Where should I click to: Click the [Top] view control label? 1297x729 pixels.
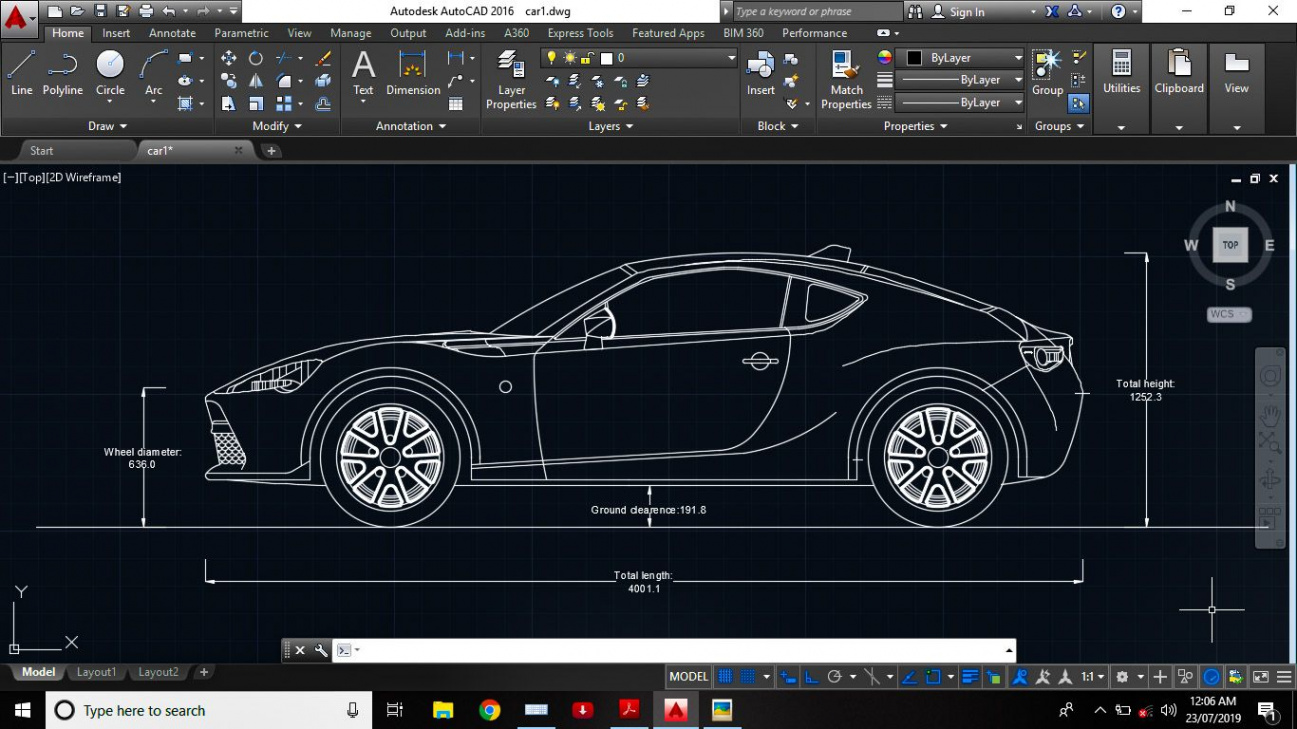coord(30,177)
